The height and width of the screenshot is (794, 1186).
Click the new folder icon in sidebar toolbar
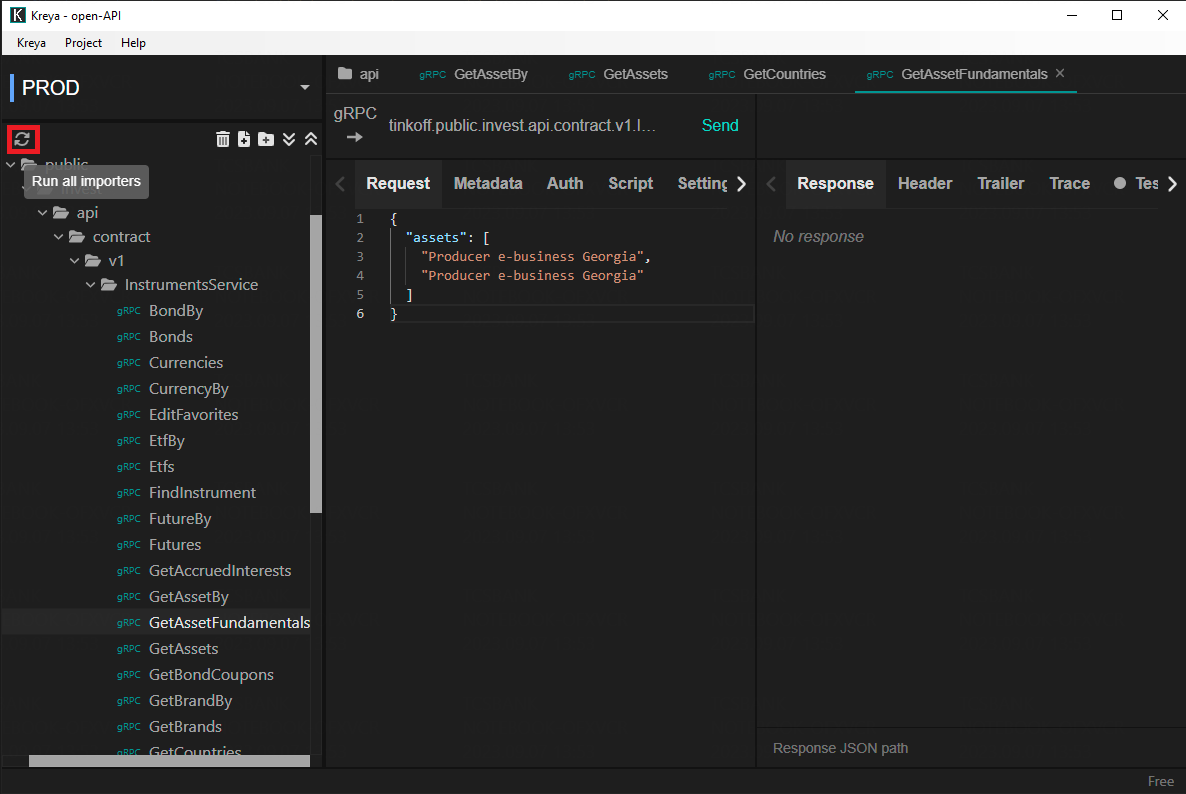[266, 139]
